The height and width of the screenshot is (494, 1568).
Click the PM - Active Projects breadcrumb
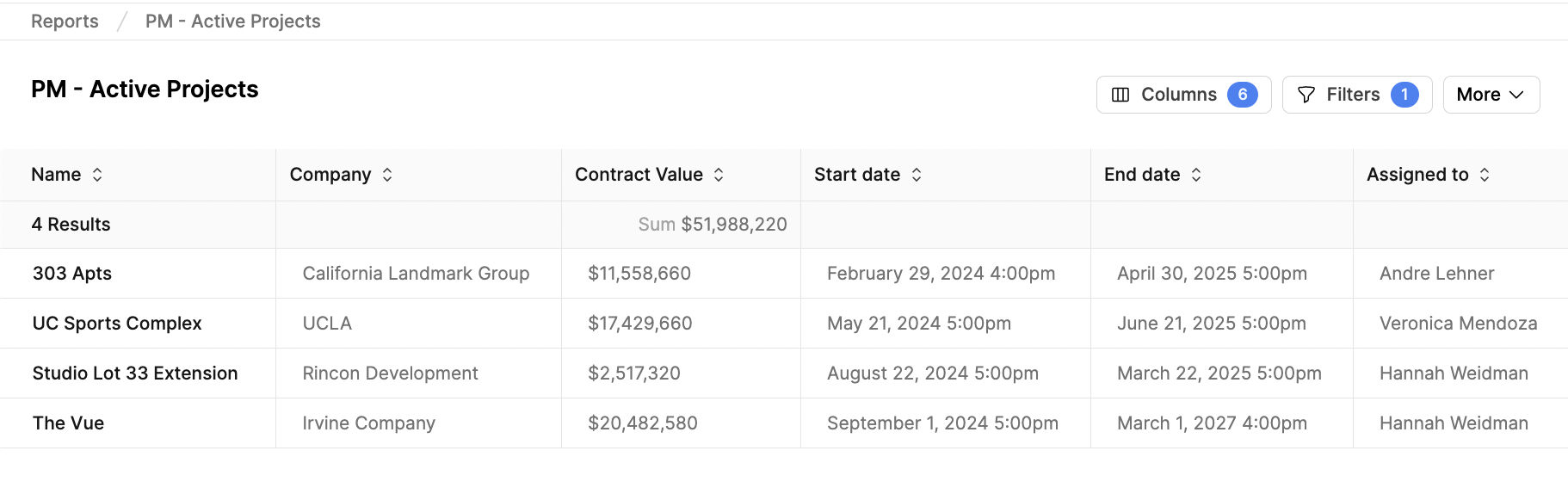(232, 22)
